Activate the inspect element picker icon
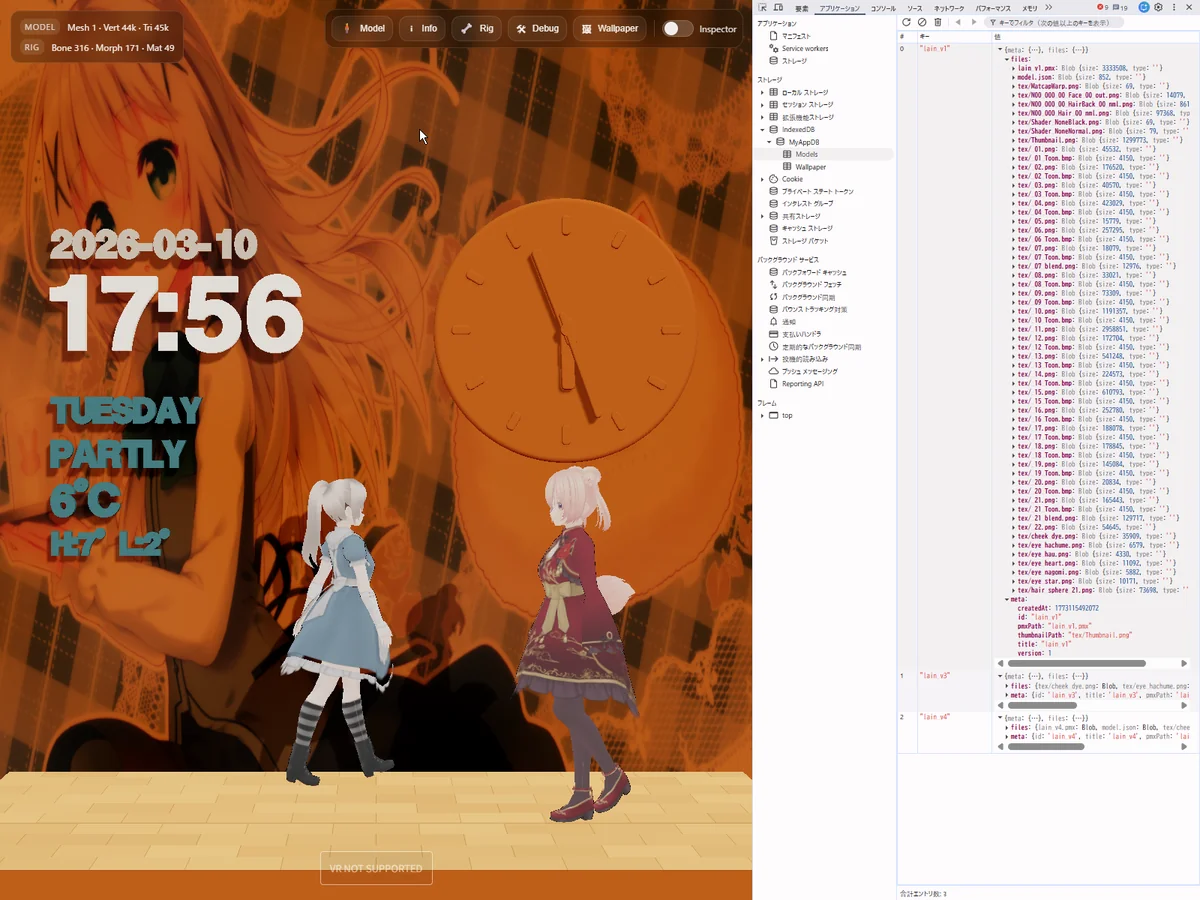 [763, 8]
